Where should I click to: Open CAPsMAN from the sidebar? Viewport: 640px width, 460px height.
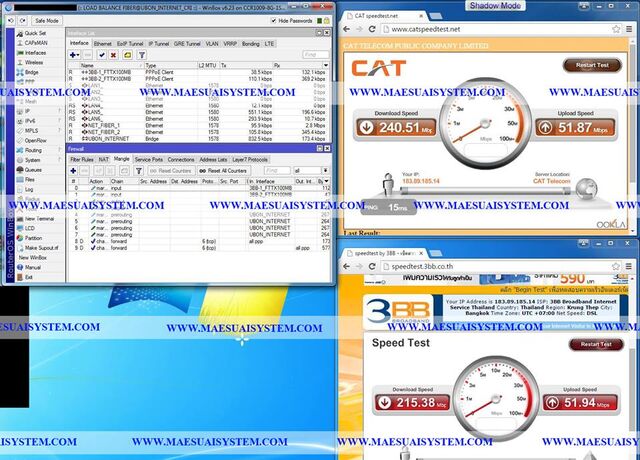click(36, 43)
